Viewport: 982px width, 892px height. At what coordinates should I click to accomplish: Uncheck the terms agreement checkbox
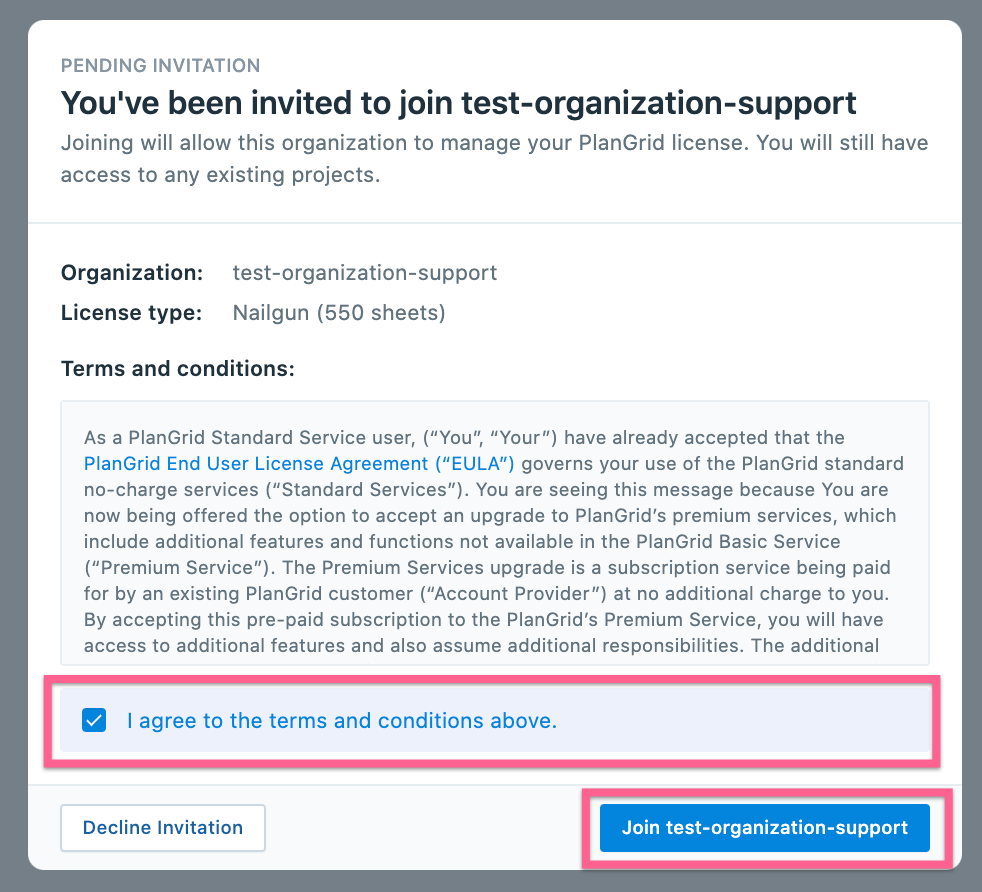click(95, 720)
